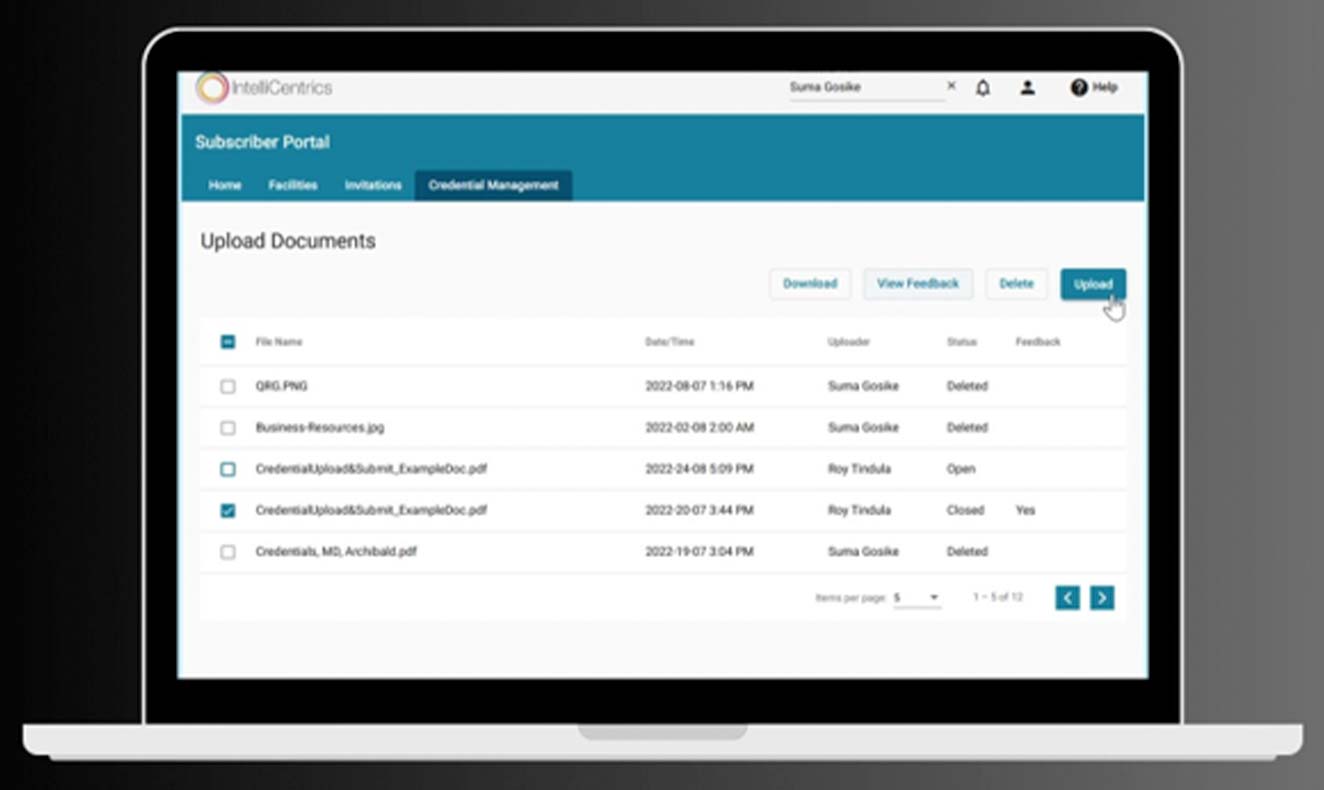The width and height of the screenshot is (1324, 790).
Task: Switch to the Invitations tab
Action: [373, 185]
